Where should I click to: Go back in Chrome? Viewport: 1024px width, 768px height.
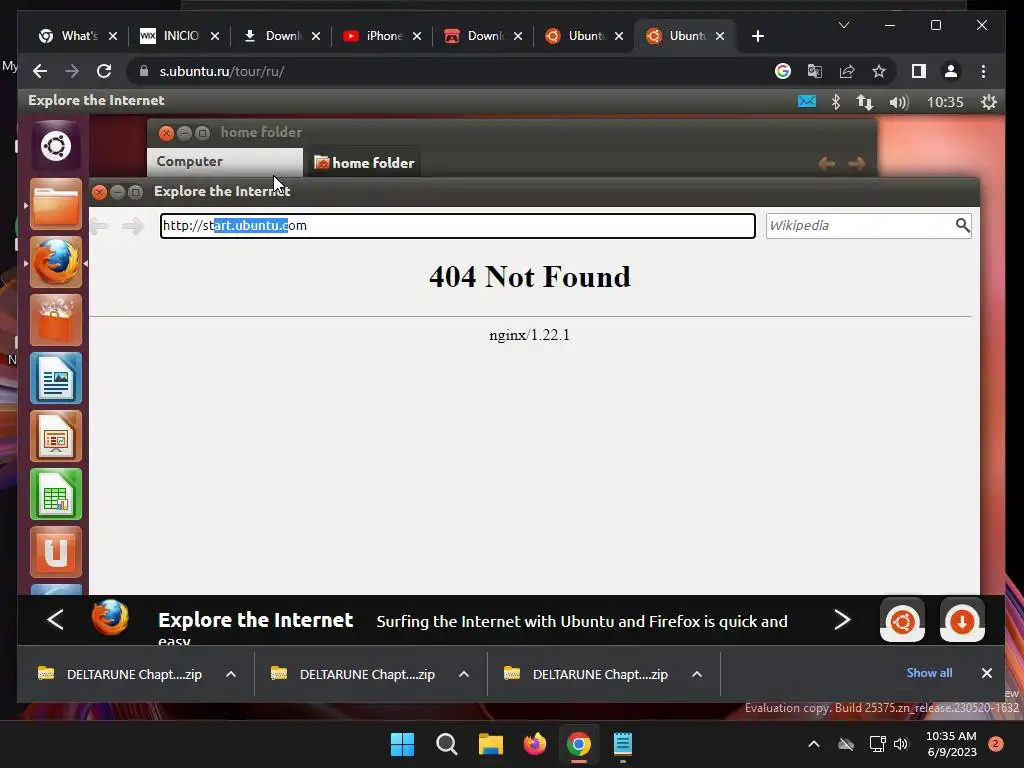[x=40, y=71]
